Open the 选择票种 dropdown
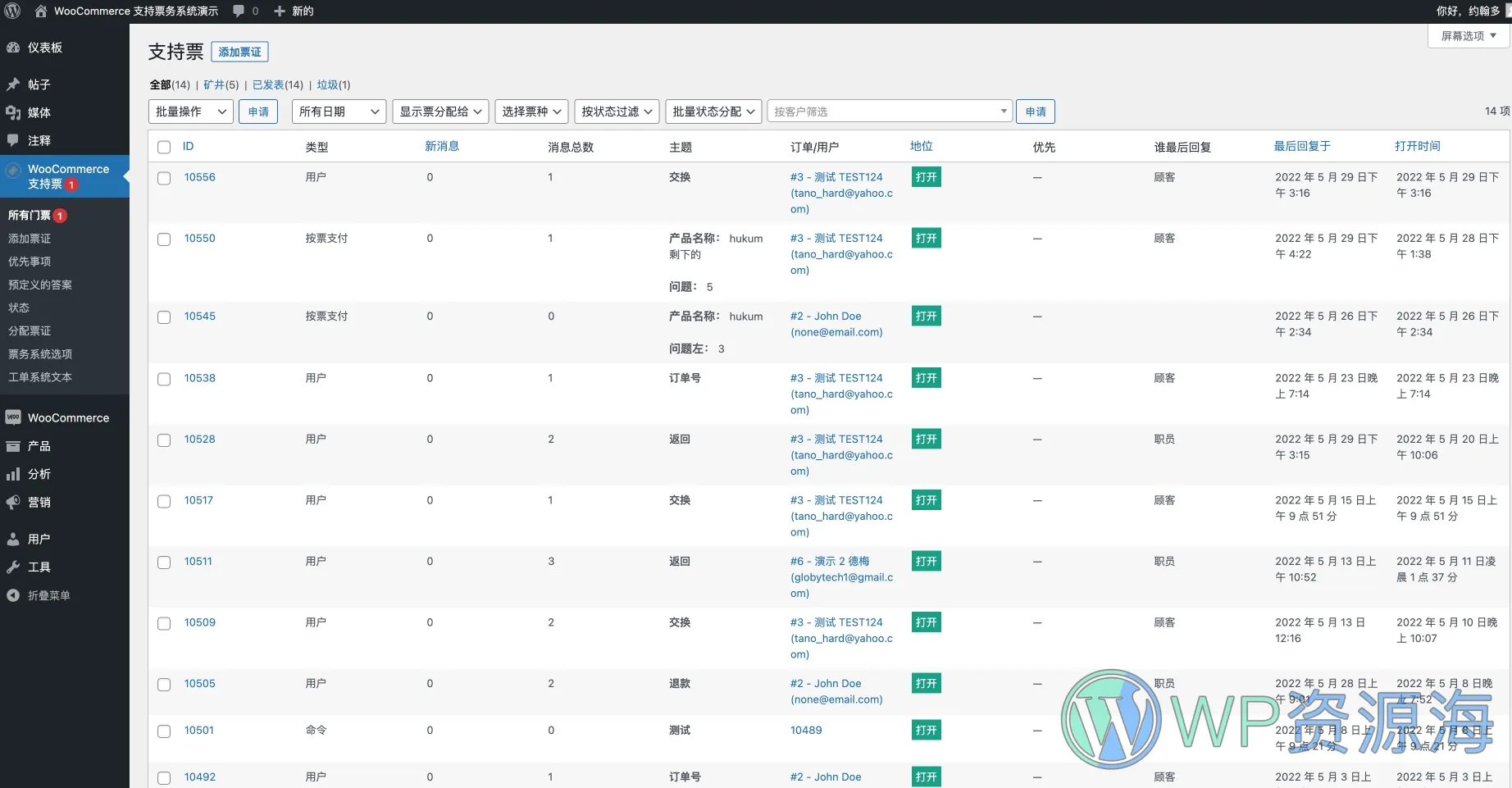Viewport: 1512px width, 788px height. (531, 112)
